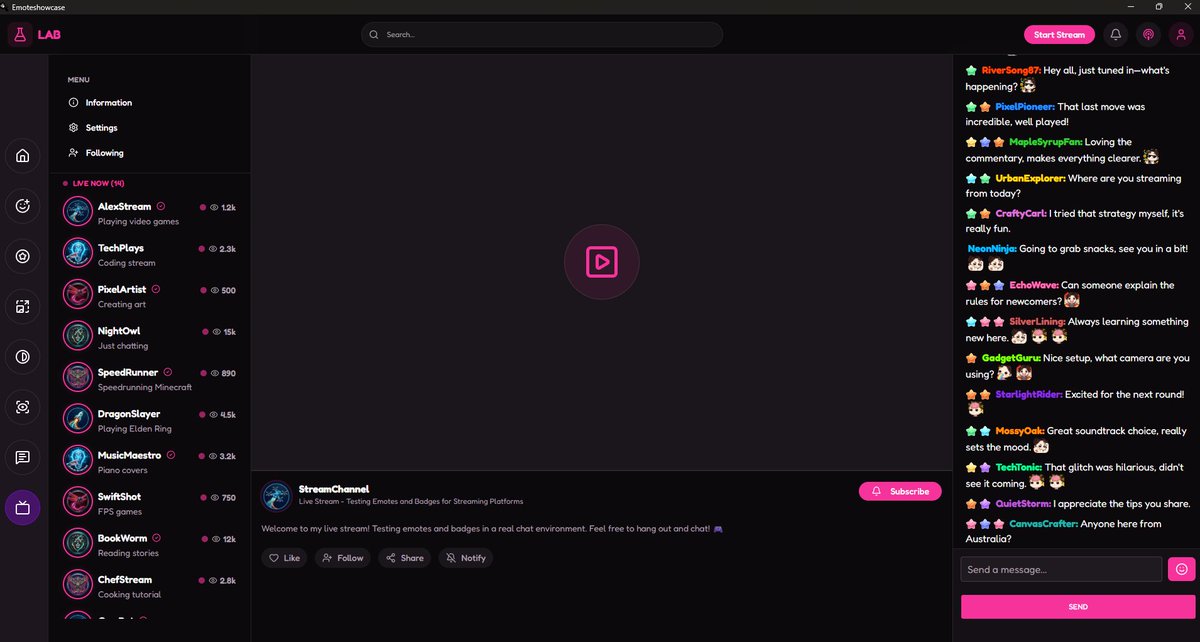The image size is (1200, 642).
Task: Click the emote after EchoWave's message
Action: 1072,301
